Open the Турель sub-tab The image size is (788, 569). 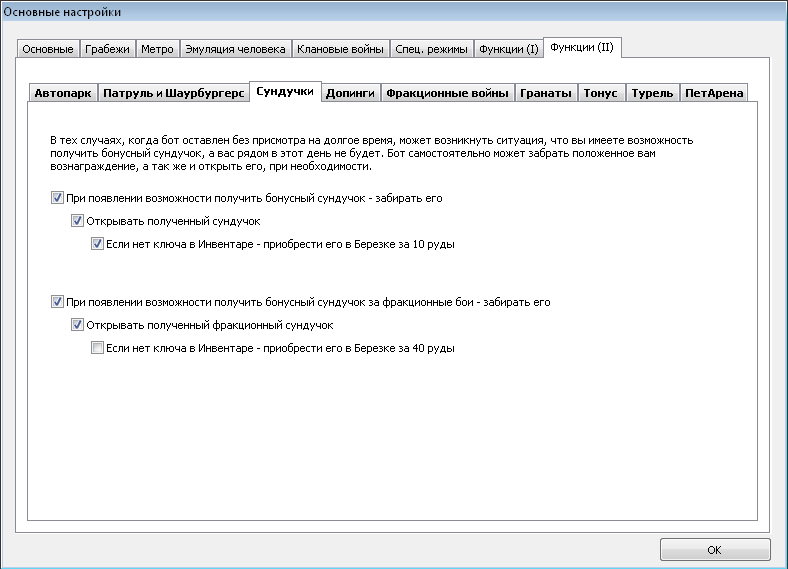tap(652, 93)
